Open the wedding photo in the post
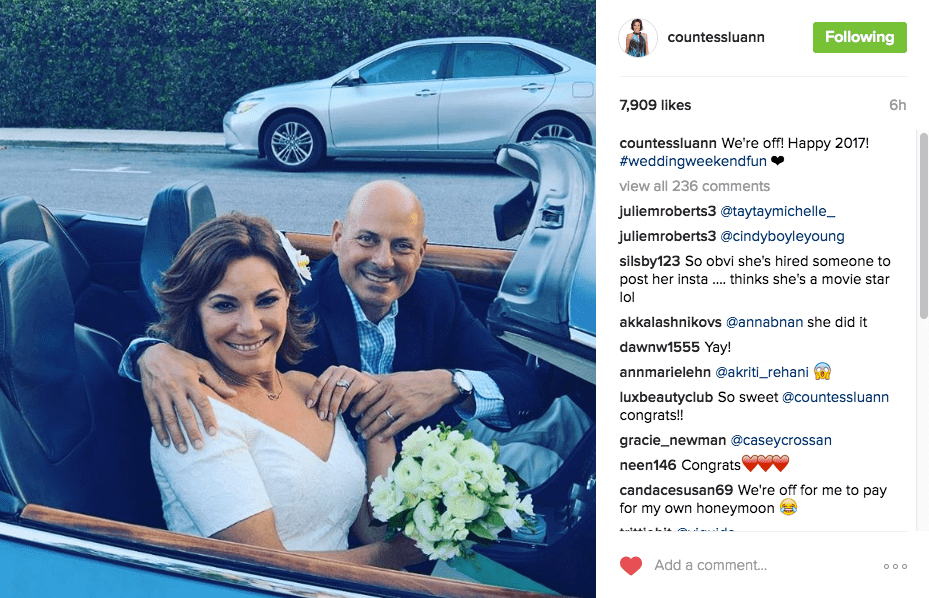Image resolution: width=929 pixels, height=598 pixels. (x=297, y=299)
